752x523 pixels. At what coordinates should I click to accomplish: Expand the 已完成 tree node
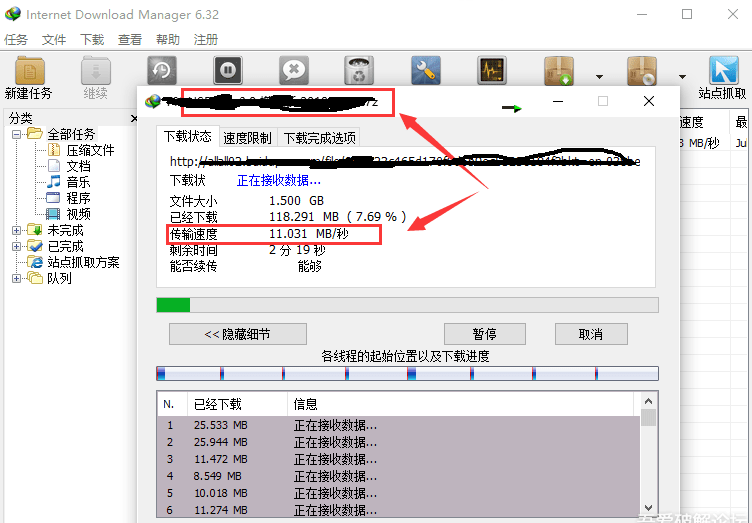coord(16,246)
